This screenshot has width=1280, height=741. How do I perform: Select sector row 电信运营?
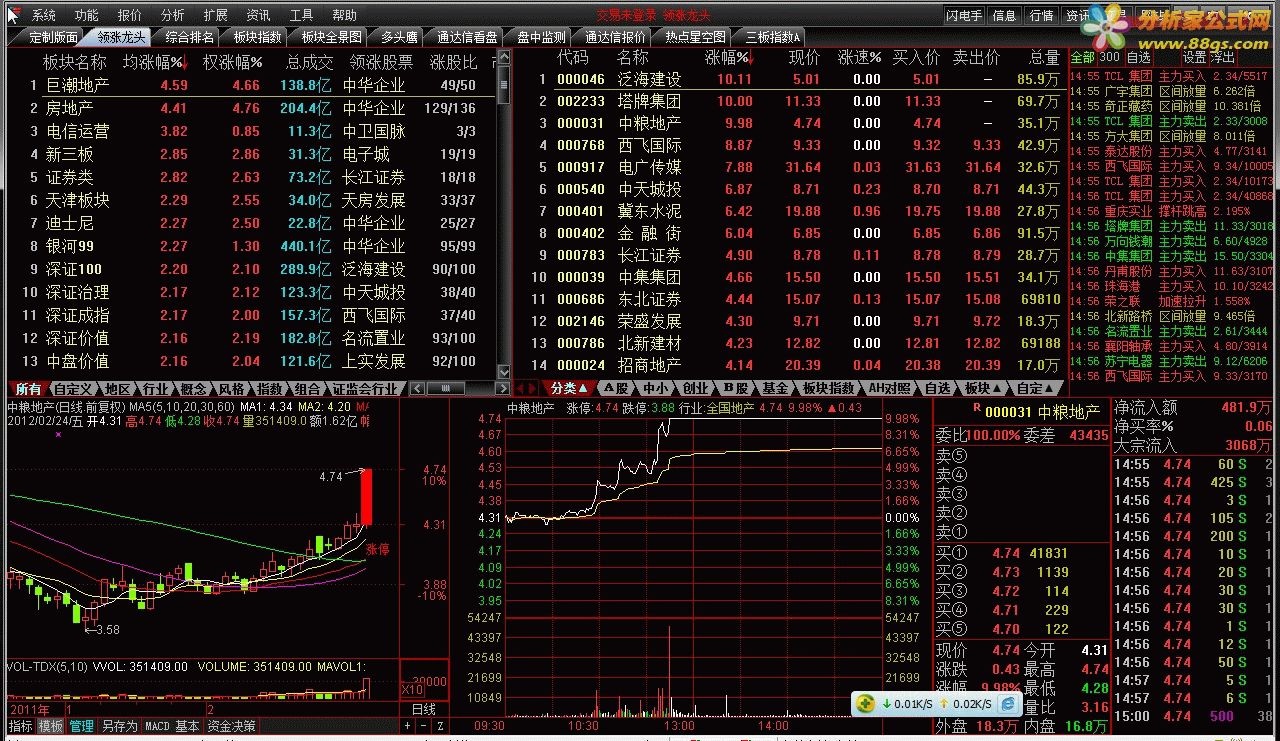pos(252,131)
